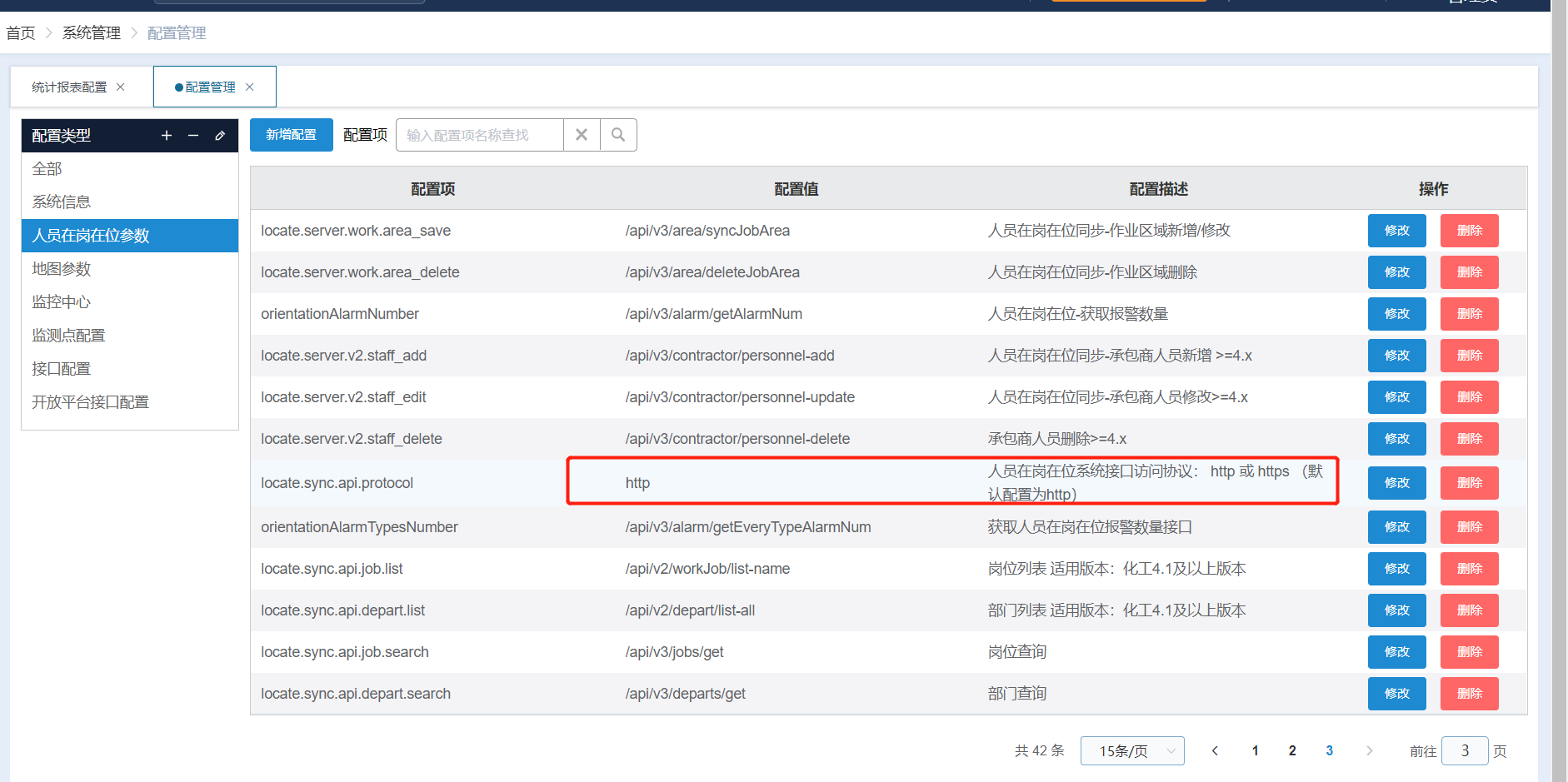
Task: Select 人员在岗在位参数 category
Action: click(x=130, y=236)
